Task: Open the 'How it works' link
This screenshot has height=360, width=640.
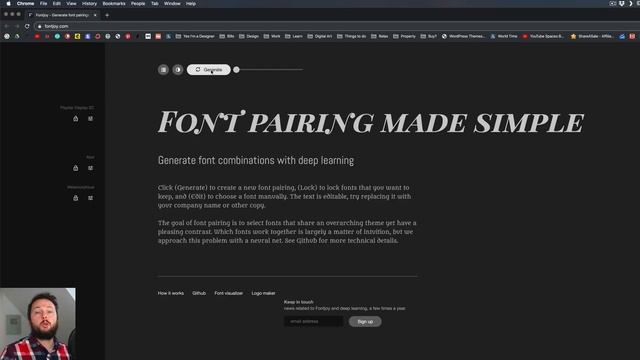Action: tap(171, 293)
